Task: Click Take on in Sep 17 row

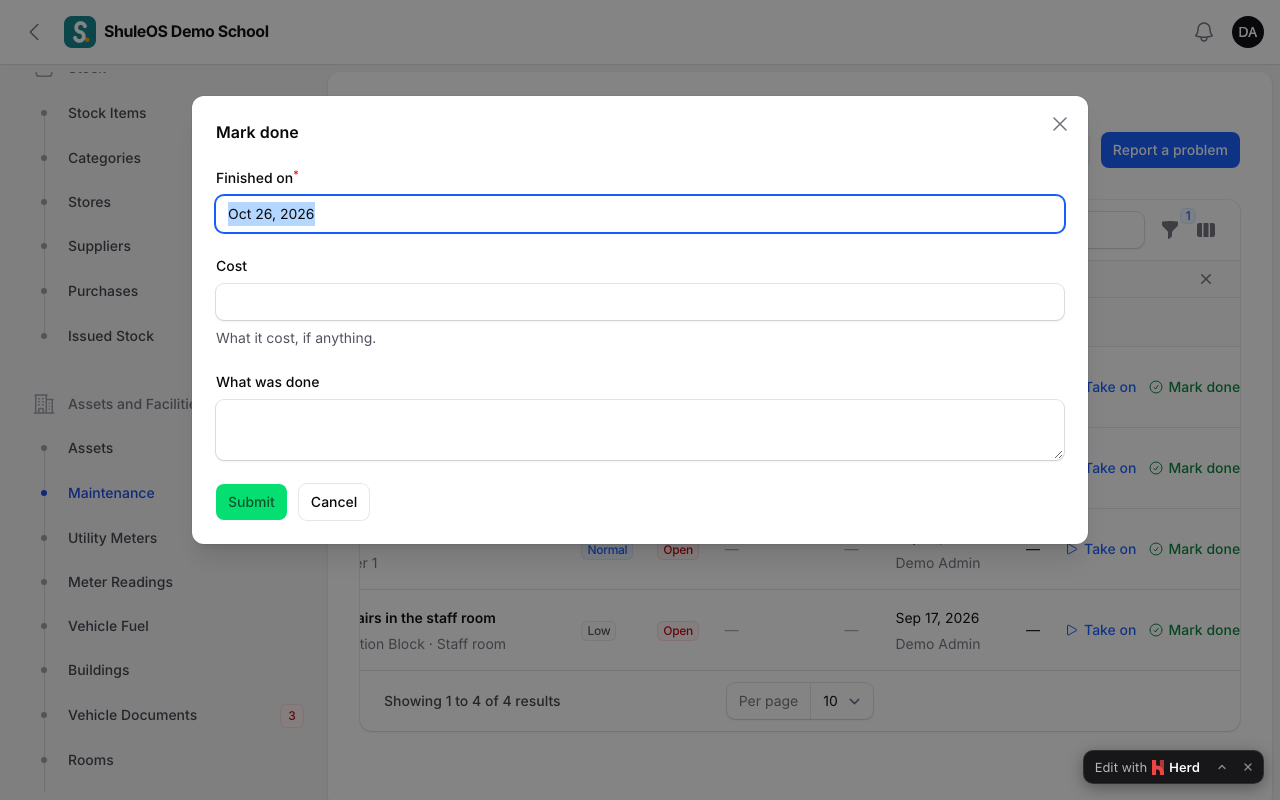Action: [1101, 630]
